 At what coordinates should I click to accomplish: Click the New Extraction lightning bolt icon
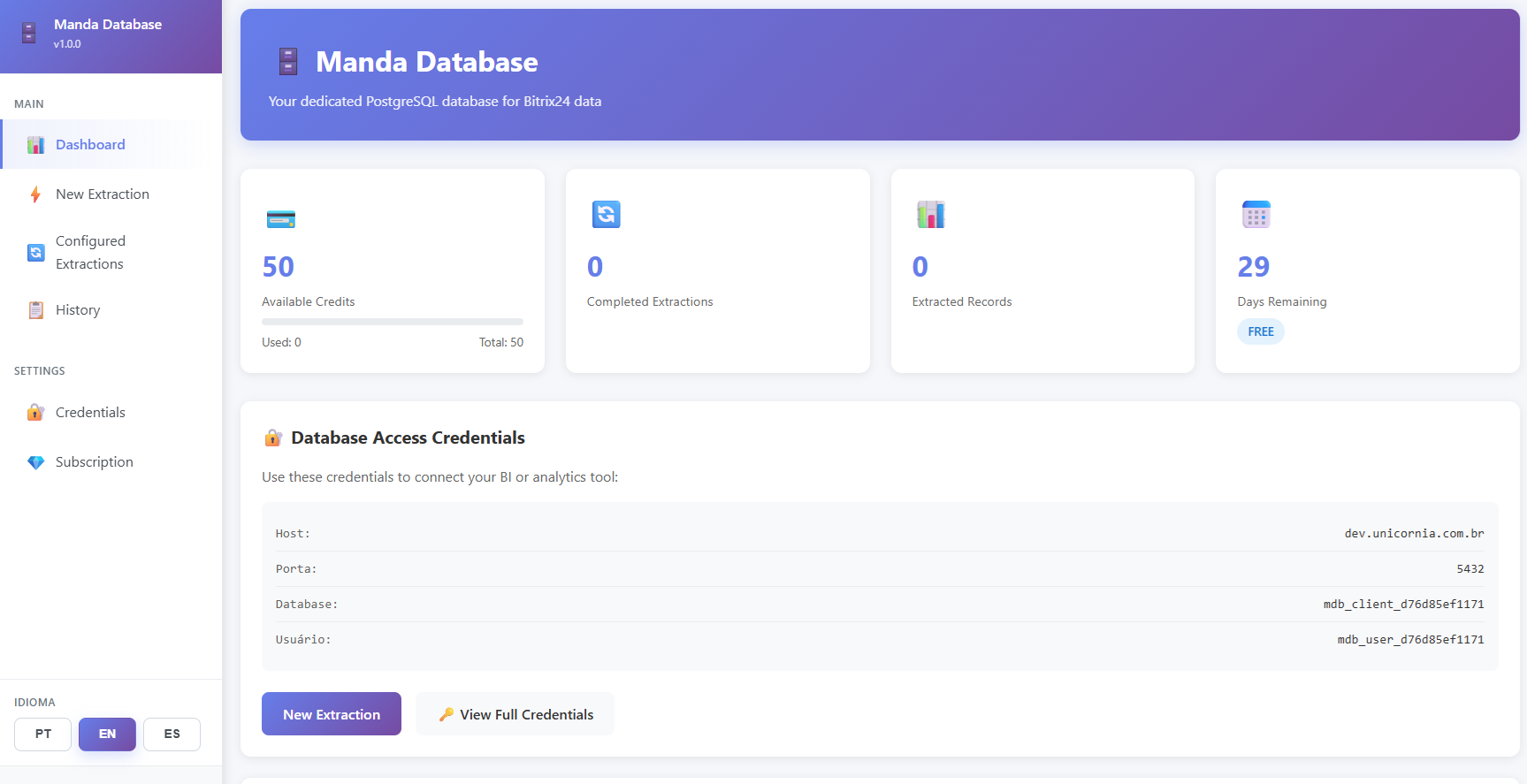35,194
